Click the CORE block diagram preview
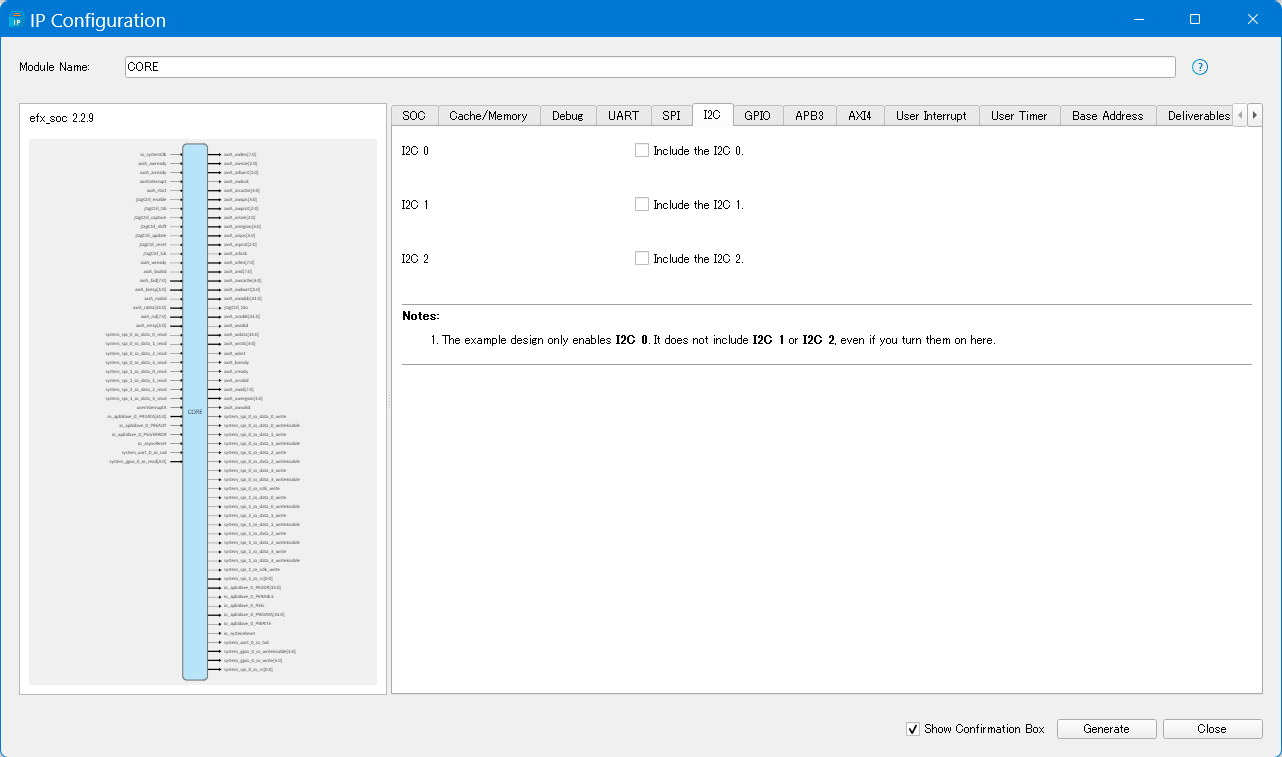 [x=195, y=411]
